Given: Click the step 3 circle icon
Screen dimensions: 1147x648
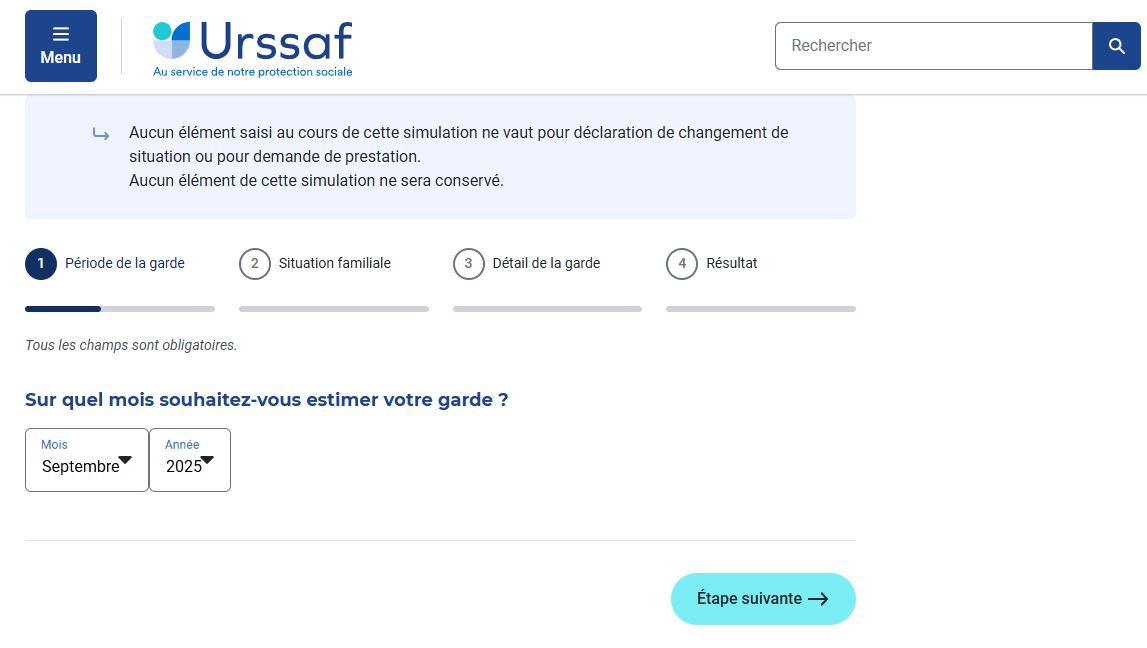Looking at the screenshot, I should pos(468,264).
